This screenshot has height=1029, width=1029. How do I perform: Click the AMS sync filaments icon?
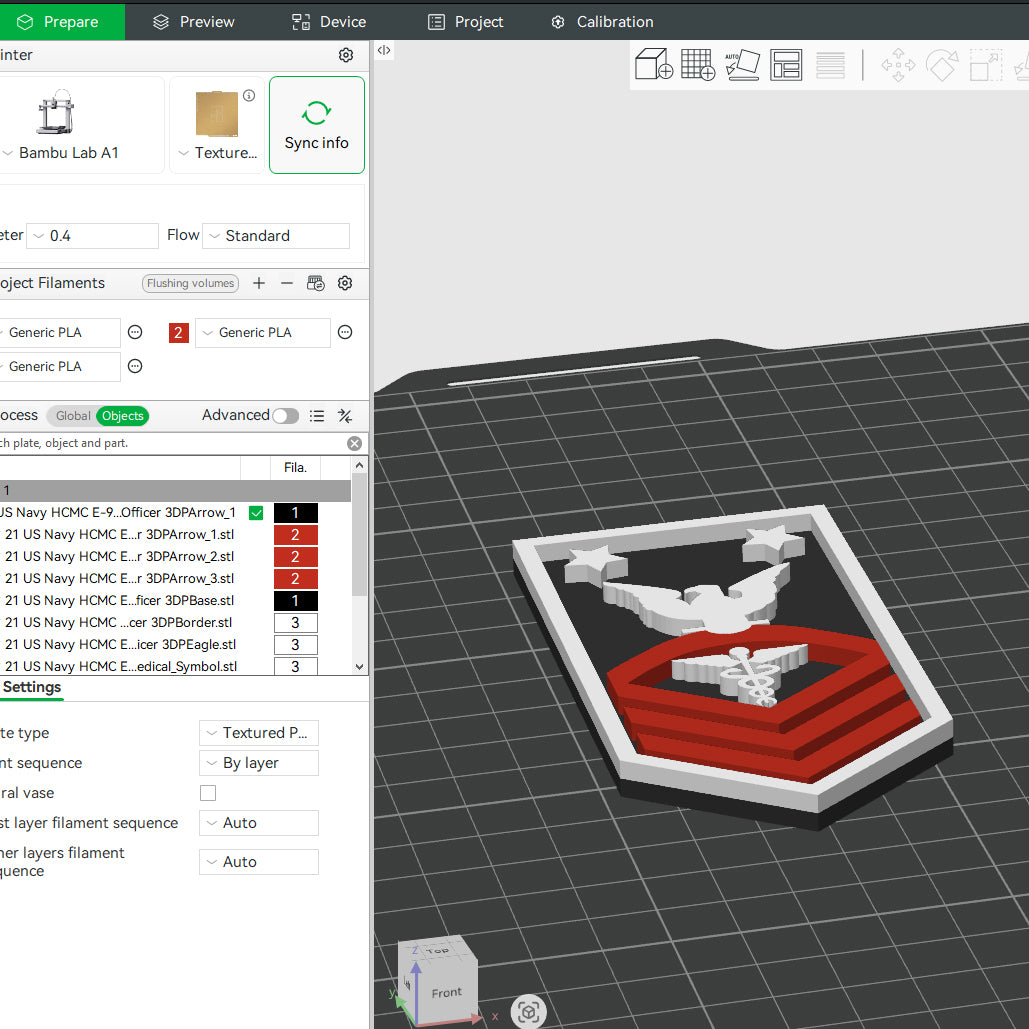coord(316,283)
